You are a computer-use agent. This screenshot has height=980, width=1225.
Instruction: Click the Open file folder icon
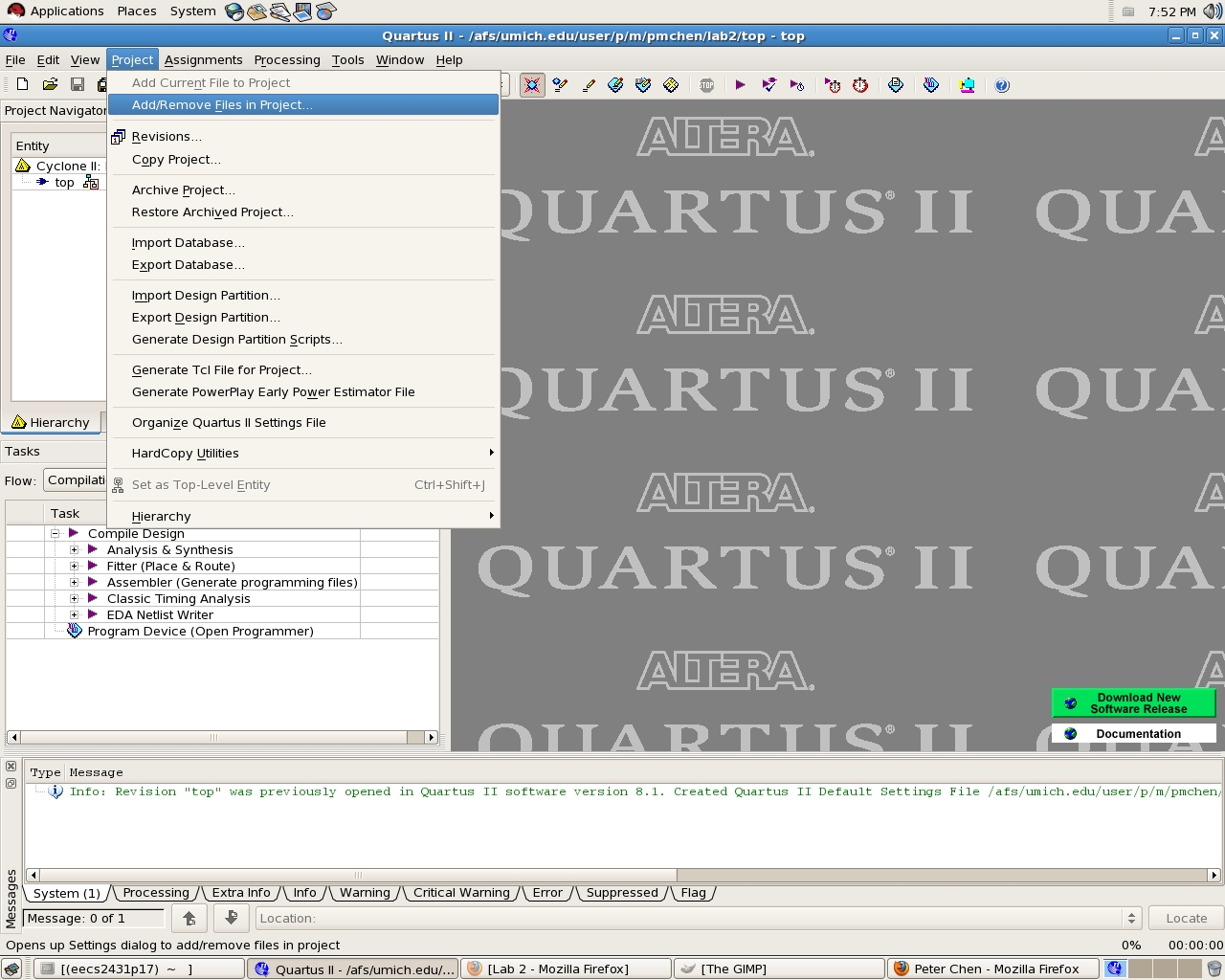pyautogui.click(x=51, y=84)
